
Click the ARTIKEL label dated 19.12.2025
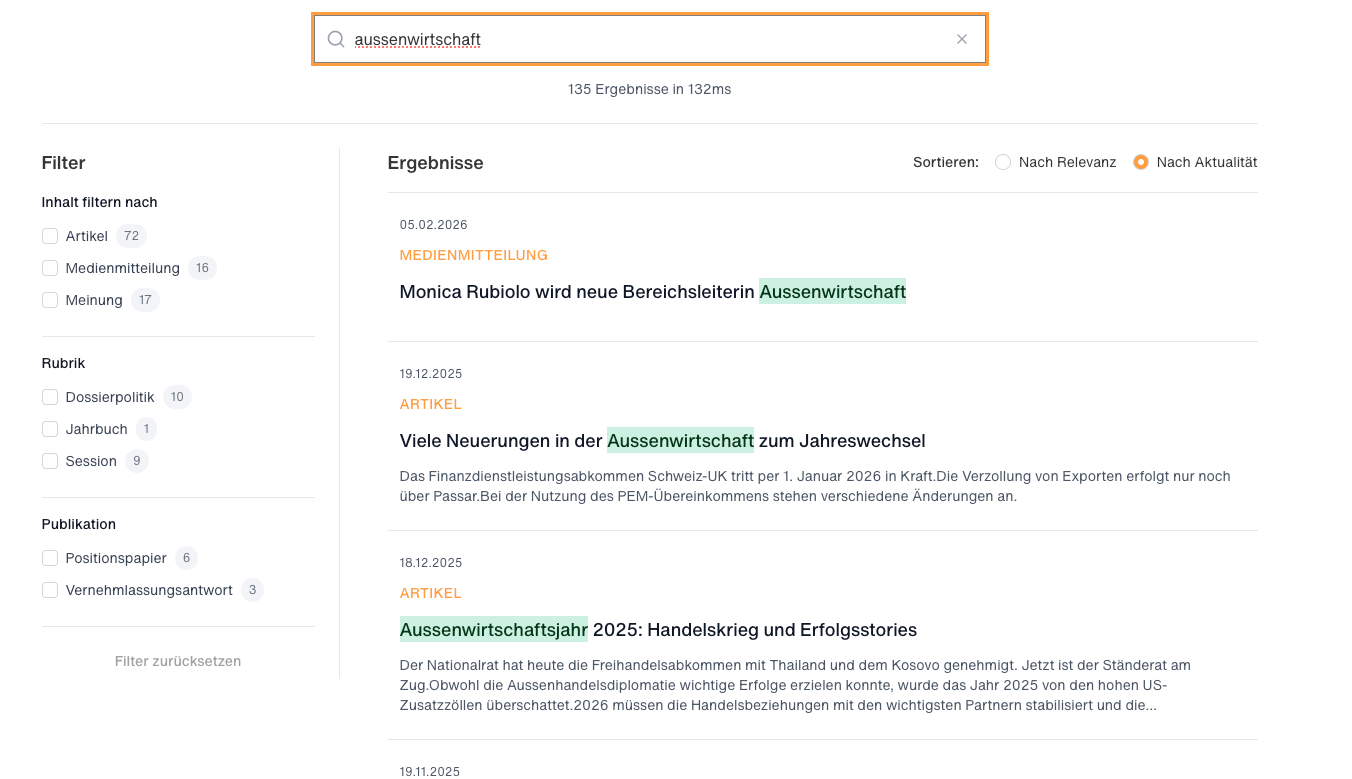click(x=430, y=404)
